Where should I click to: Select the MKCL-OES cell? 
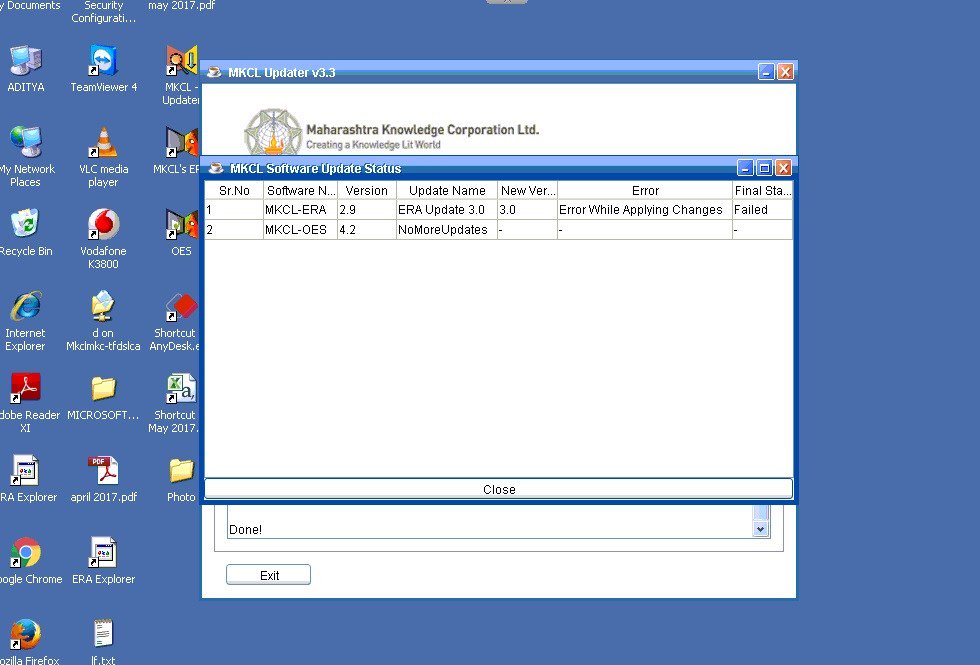301,230
